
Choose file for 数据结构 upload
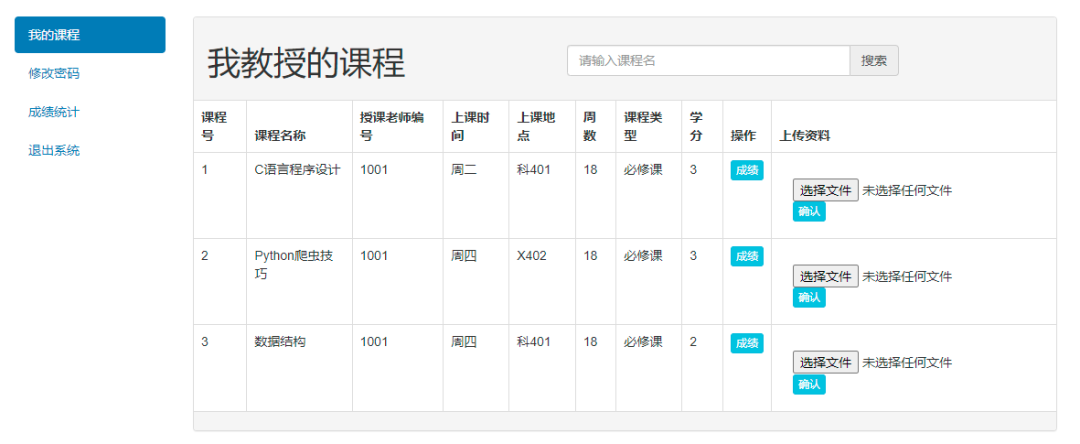(x=826, y=362)
